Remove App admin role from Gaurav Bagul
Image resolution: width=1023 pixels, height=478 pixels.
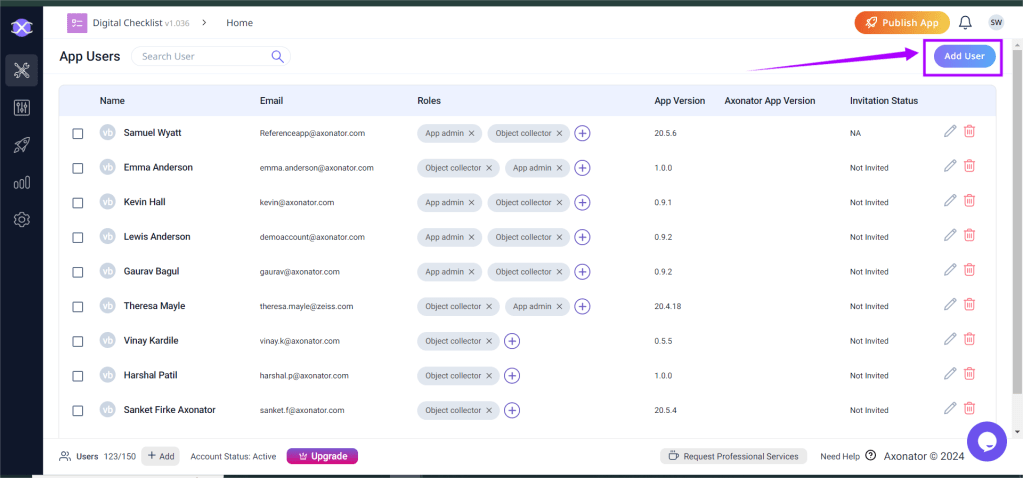pos(472,272)
